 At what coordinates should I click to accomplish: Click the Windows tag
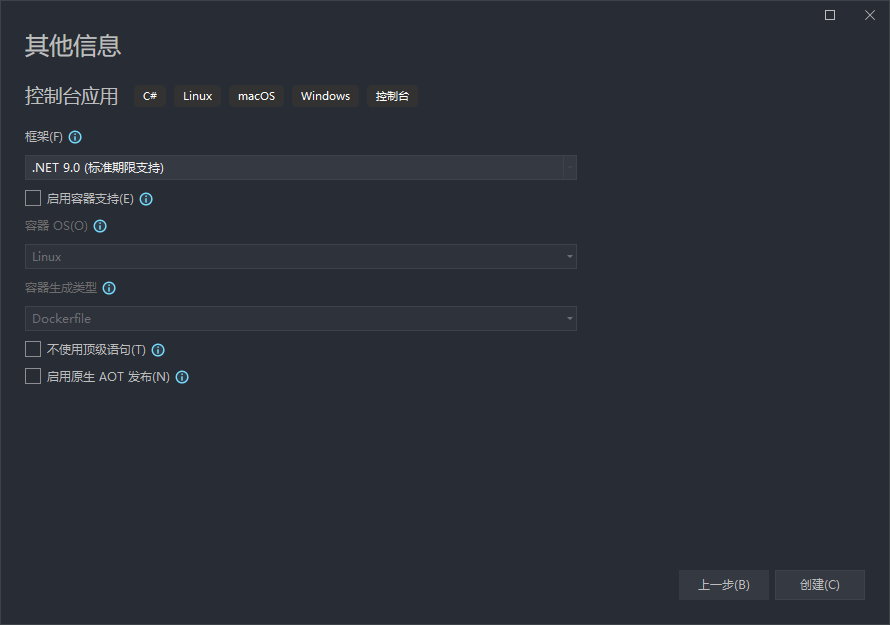tap(325, 96)
